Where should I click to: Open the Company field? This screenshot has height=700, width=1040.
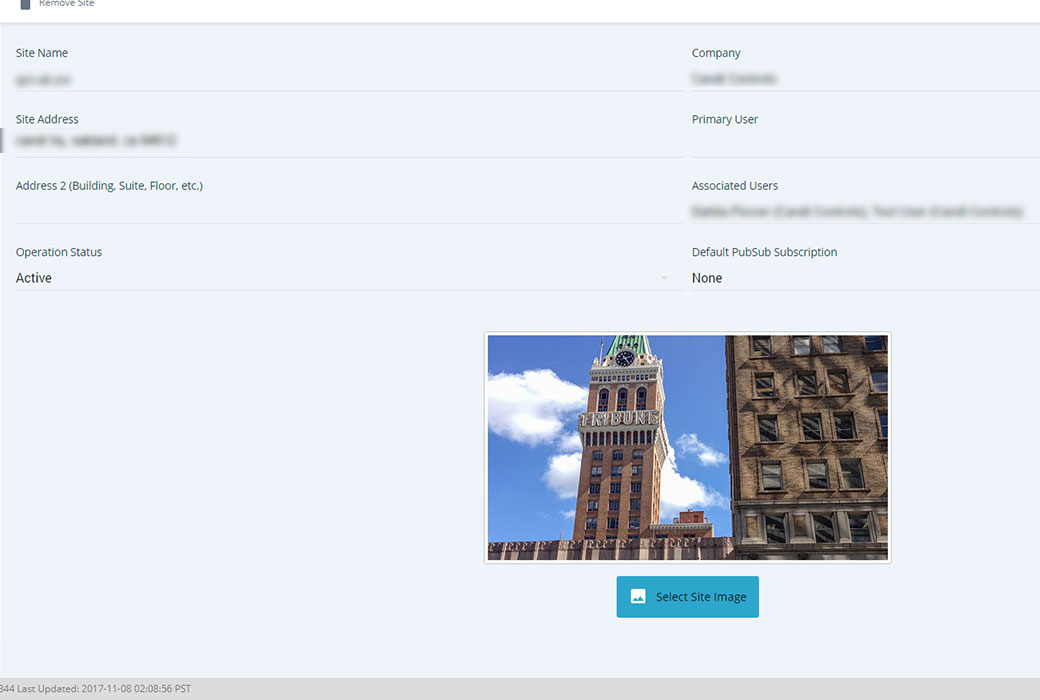click(x=866, y=79)
